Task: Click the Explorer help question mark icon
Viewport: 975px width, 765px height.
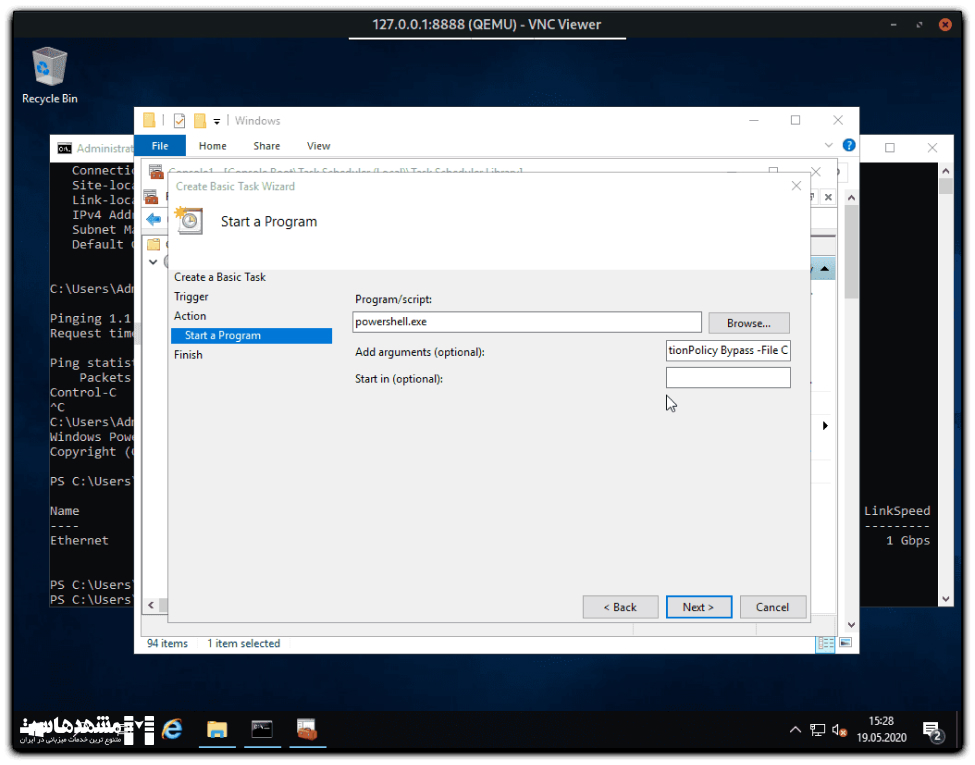Action: [849, 145]
